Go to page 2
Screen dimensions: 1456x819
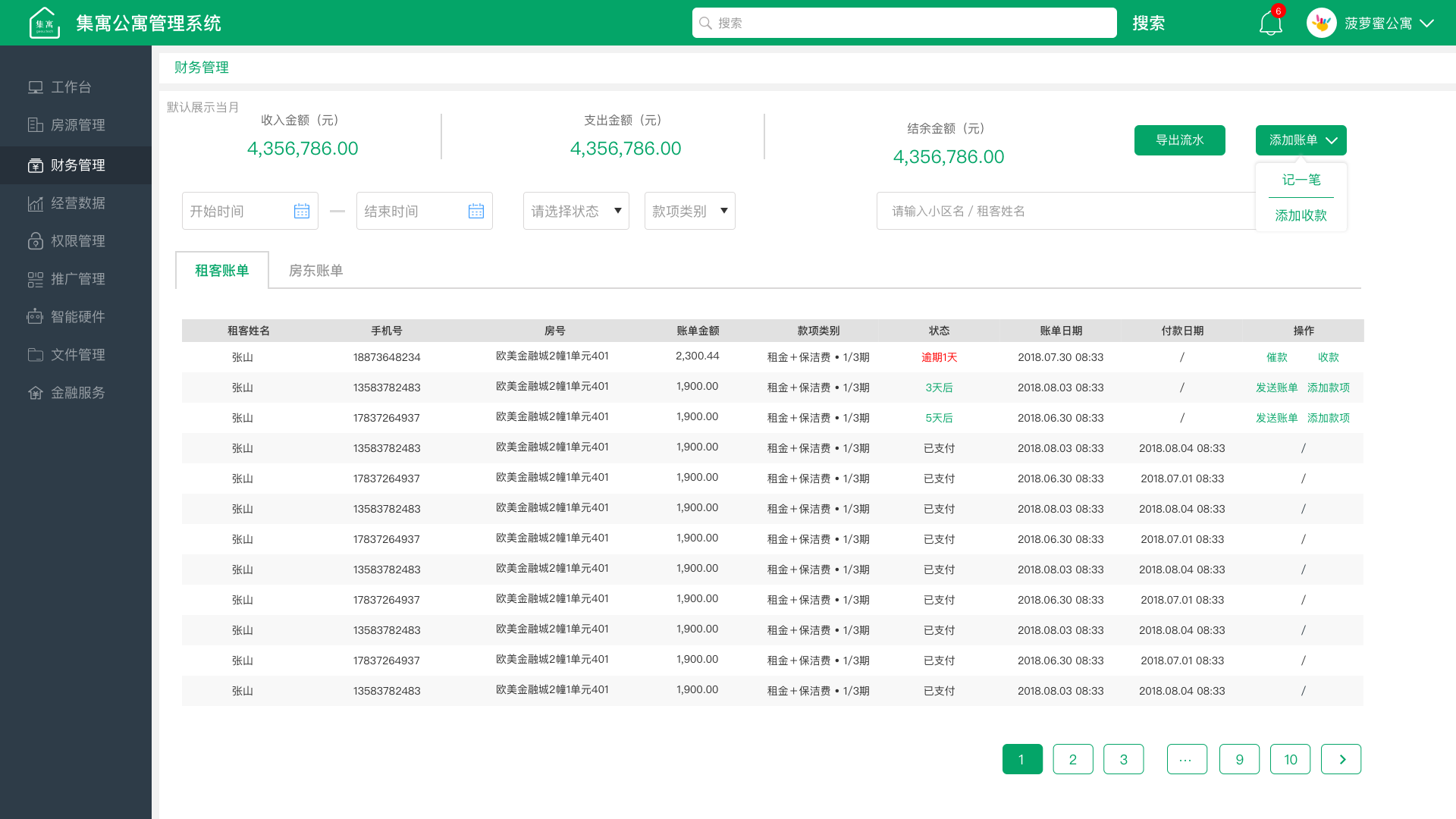(x=1073, y=759)
